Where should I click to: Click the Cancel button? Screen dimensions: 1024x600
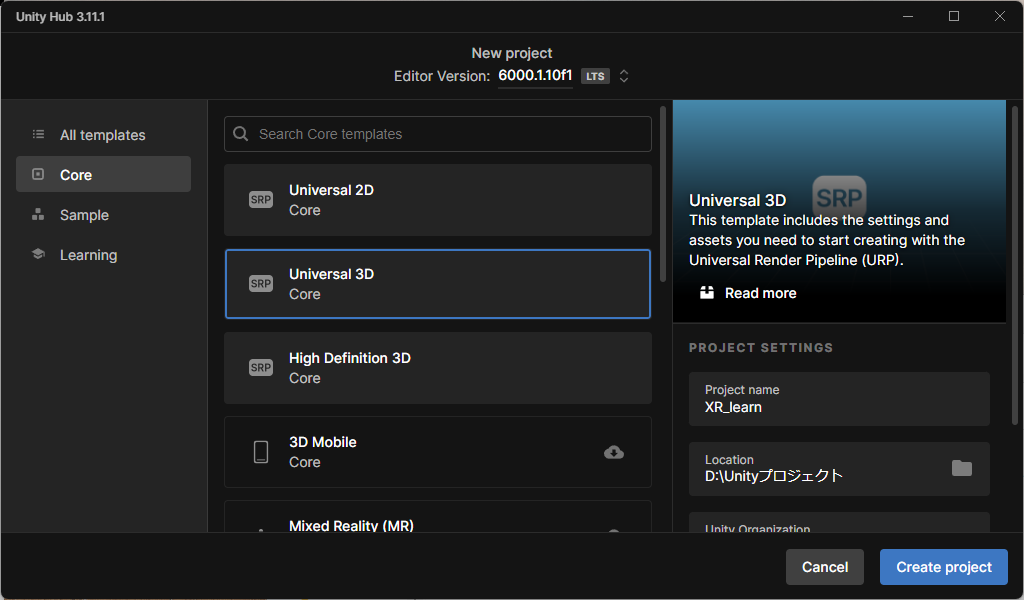click(x=825, y=567)
